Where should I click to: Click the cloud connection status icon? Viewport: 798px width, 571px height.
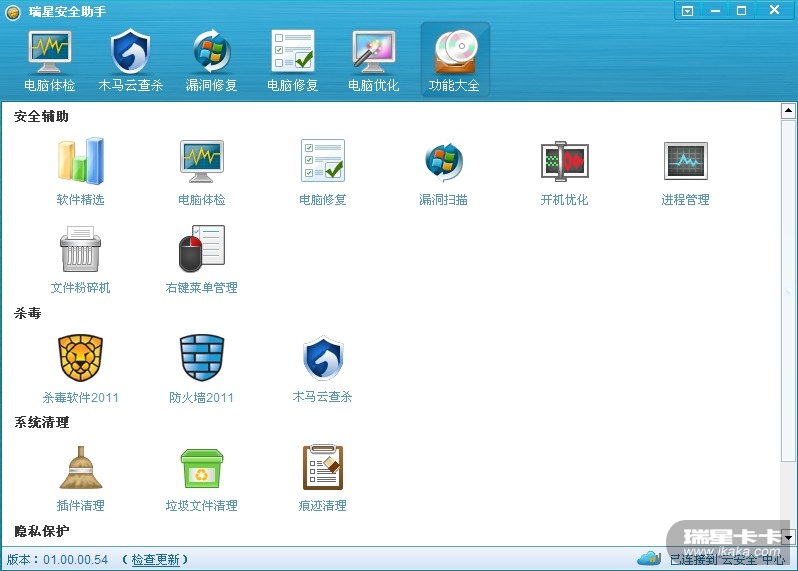(x=649, y=558)
